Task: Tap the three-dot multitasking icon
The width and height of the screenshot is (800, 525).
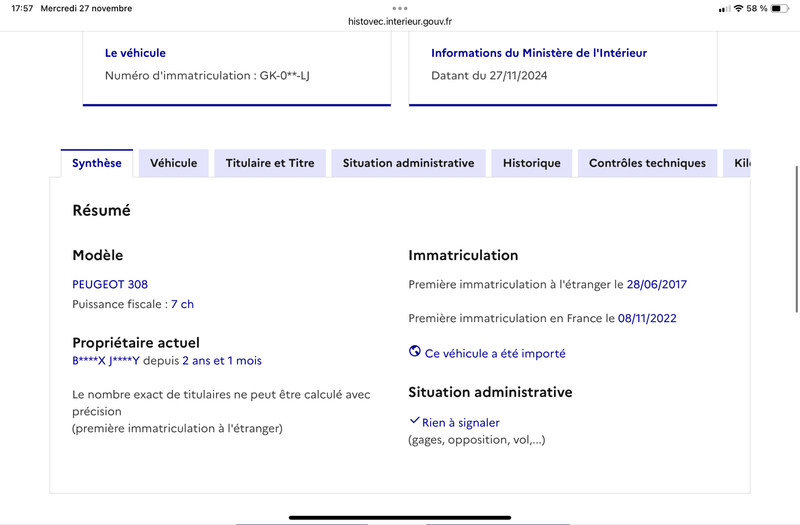Action: pos(400,8)
